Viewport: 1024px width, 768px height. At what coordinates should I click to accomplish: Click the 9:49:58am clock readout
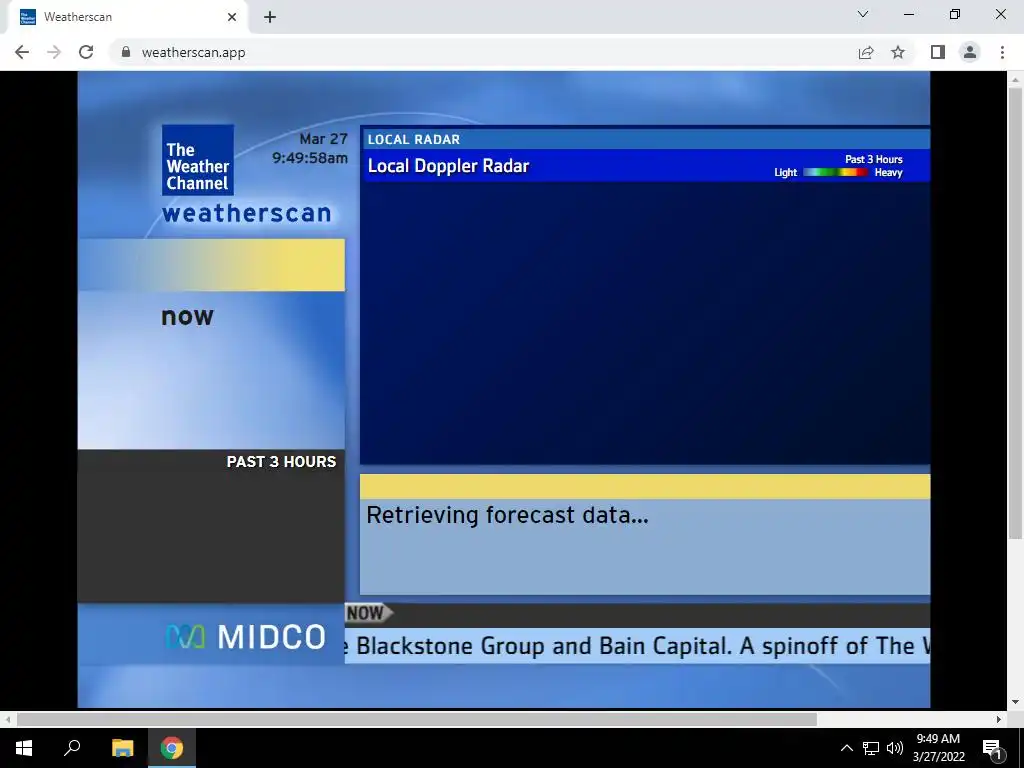pos(310,158)
